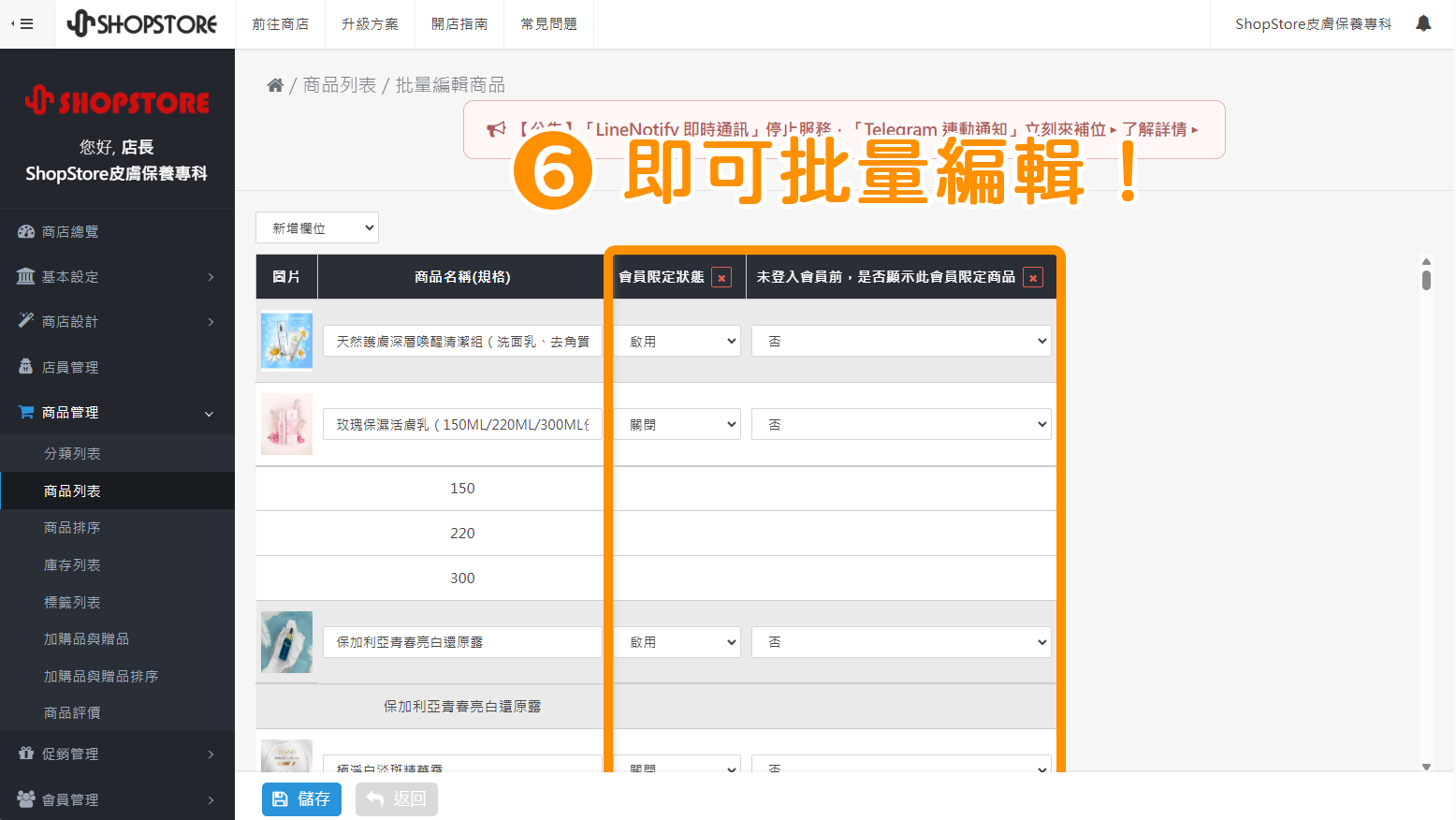This screenshot has height=820, width=1456.
Task: Click the 了解詳情 announcement link
Action: point(1159,129)
